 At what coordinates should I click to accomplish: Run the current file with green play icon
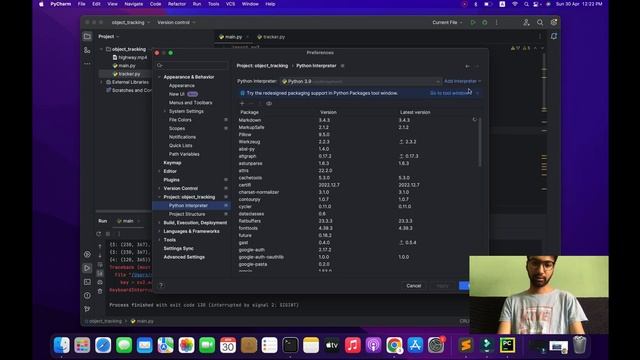click(473, 22)
